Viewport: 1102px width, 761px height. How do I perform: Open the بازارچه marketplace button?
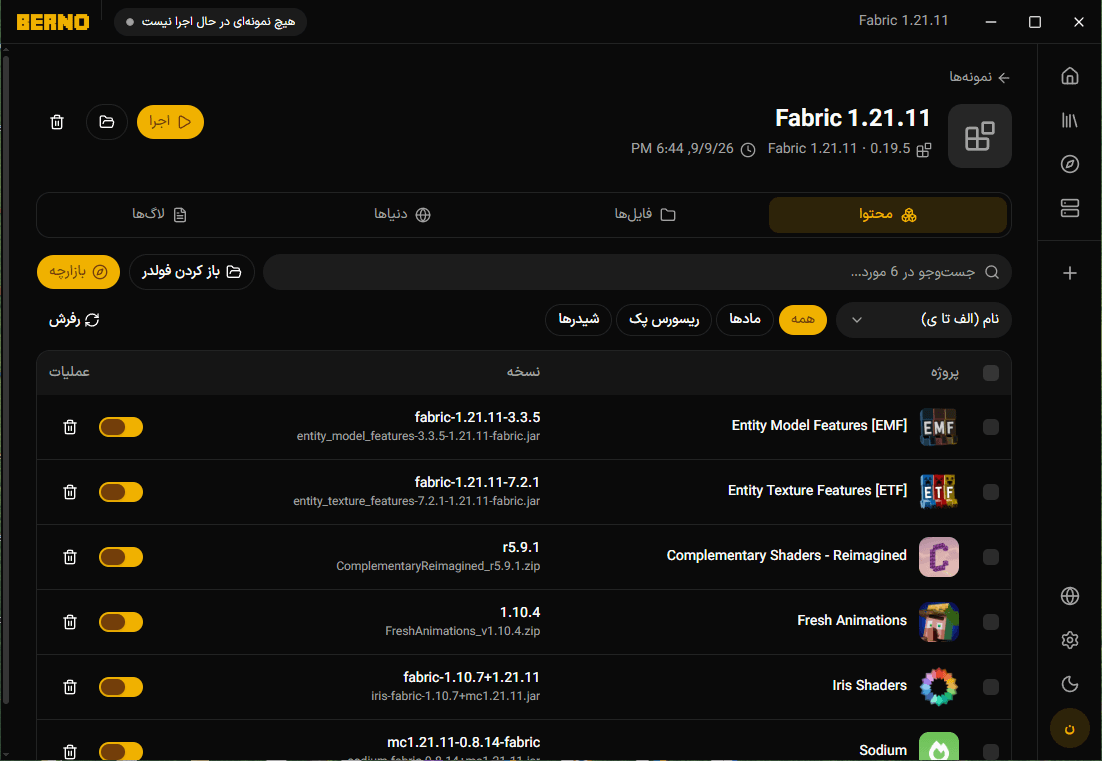[x=79, y=272]
